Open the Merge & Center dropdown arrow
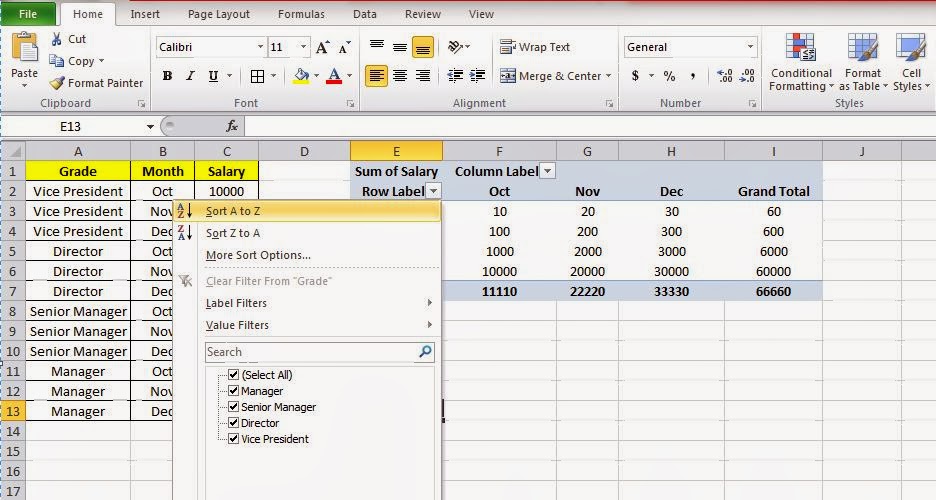This screenshot has width=936, height=500. tap(608, 76)
